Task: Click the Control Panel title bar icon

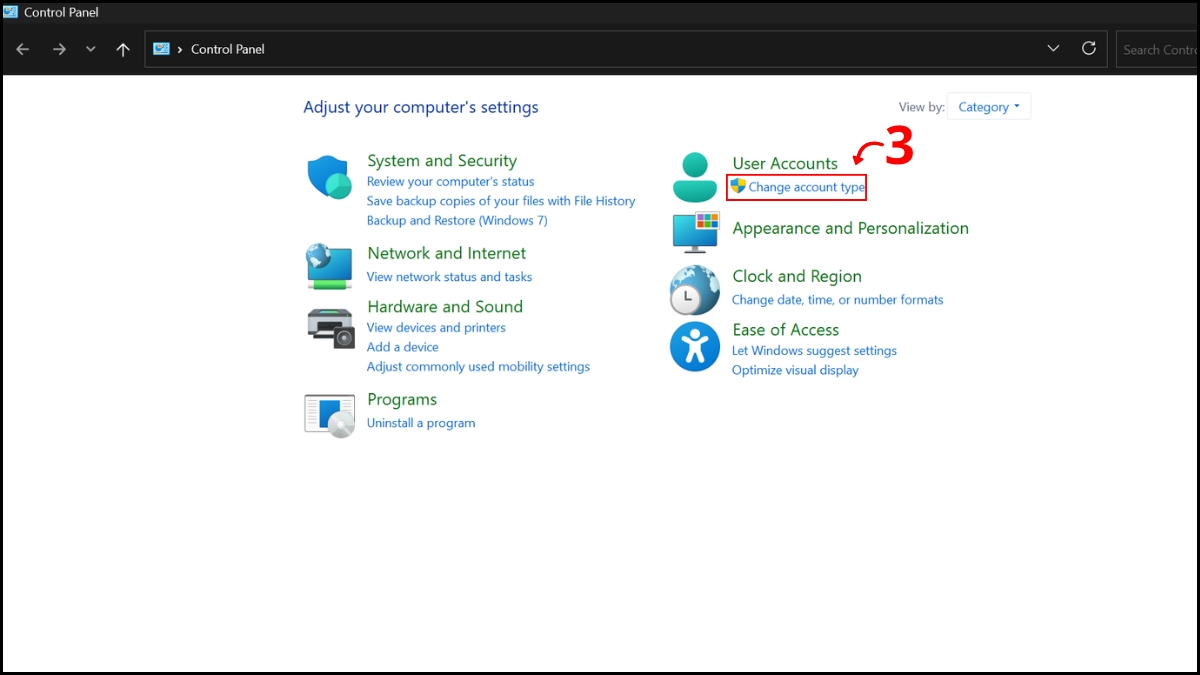Action: click(x=11, y=12)
